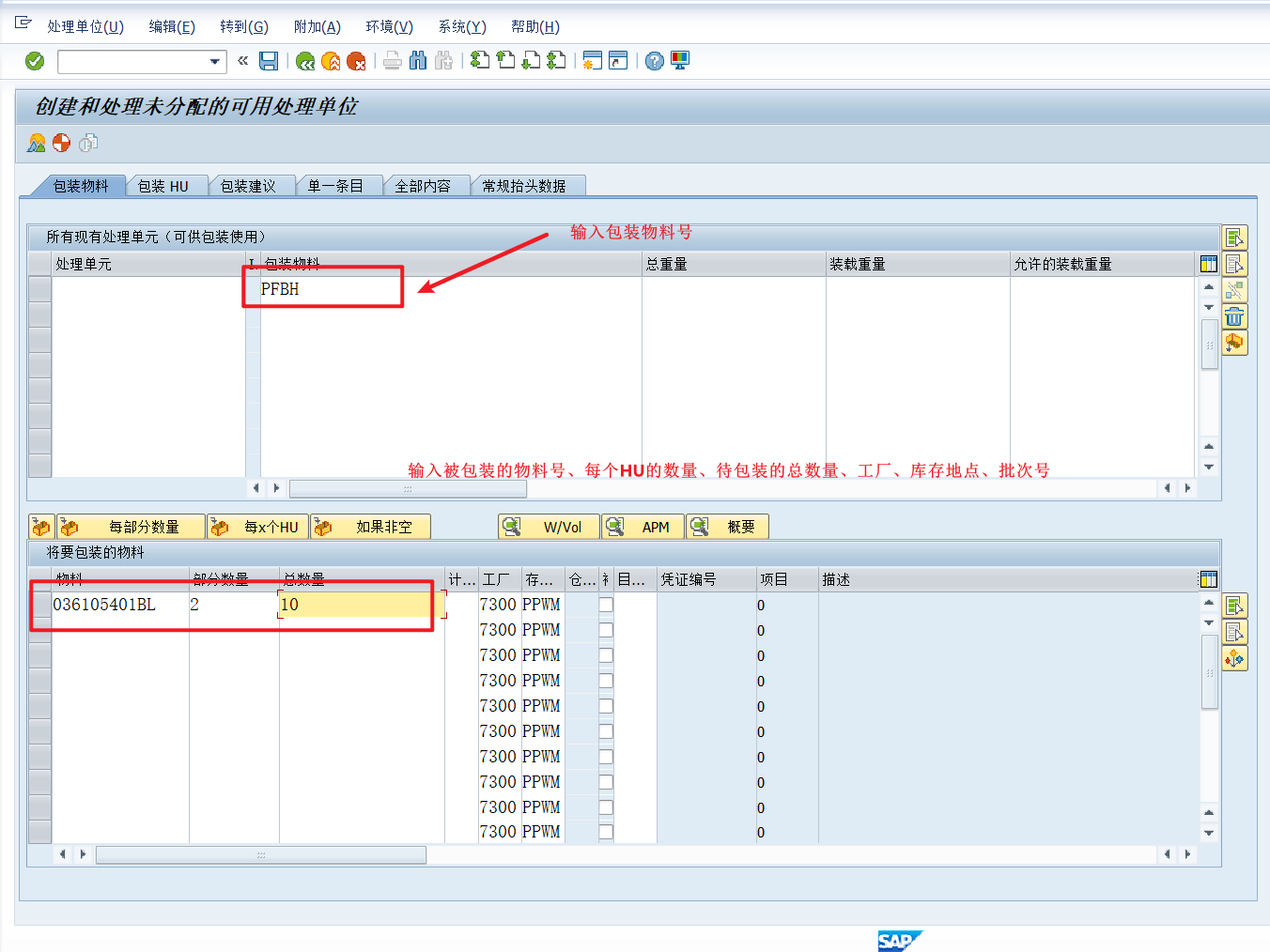Click the 包装物料 field containing PFBH
This screenshot has height=952, width=1270.
[x=451, y=289]
